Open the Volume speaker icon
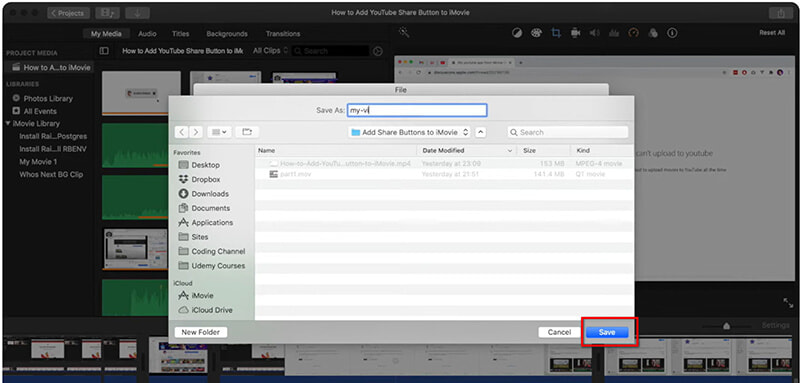The width and height of the screenshot is (800, 383). coord(594,33)
